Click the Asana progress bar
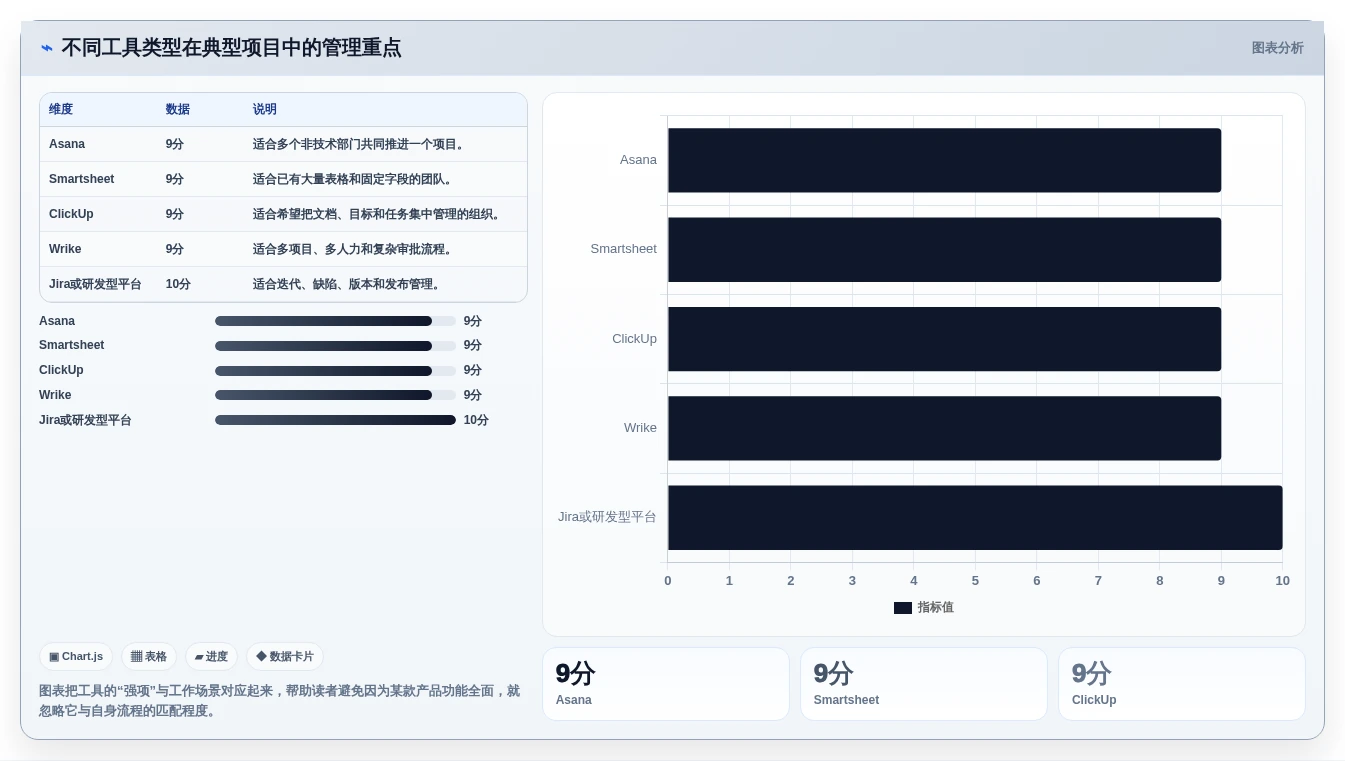 [335, 321]
